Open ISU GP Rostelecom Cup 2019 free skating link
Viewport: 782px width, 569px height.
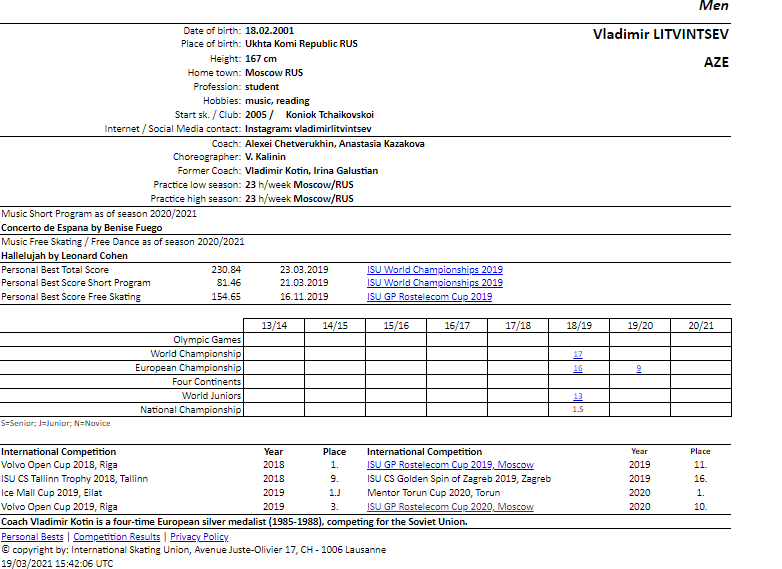(x=429, y=297)
